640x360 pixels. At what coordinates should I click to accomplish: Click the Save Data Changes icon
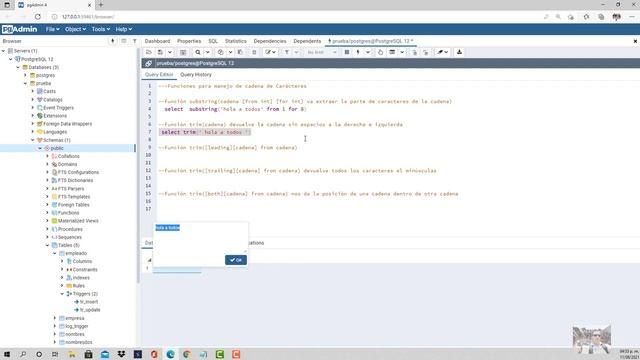[x=183, y=52]
